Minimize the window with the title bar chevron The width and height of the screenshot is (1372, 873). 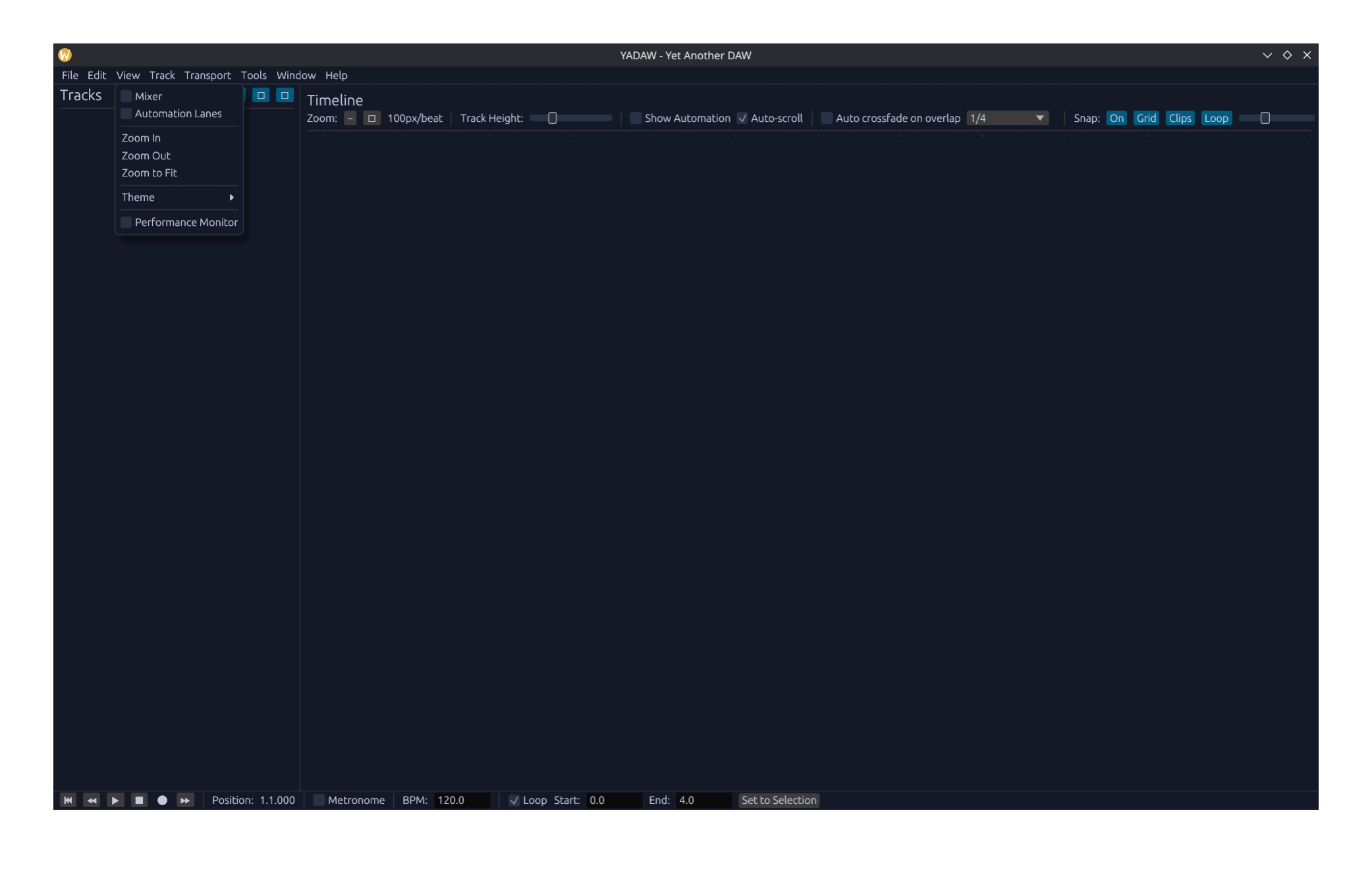(x=1267, y=55)
